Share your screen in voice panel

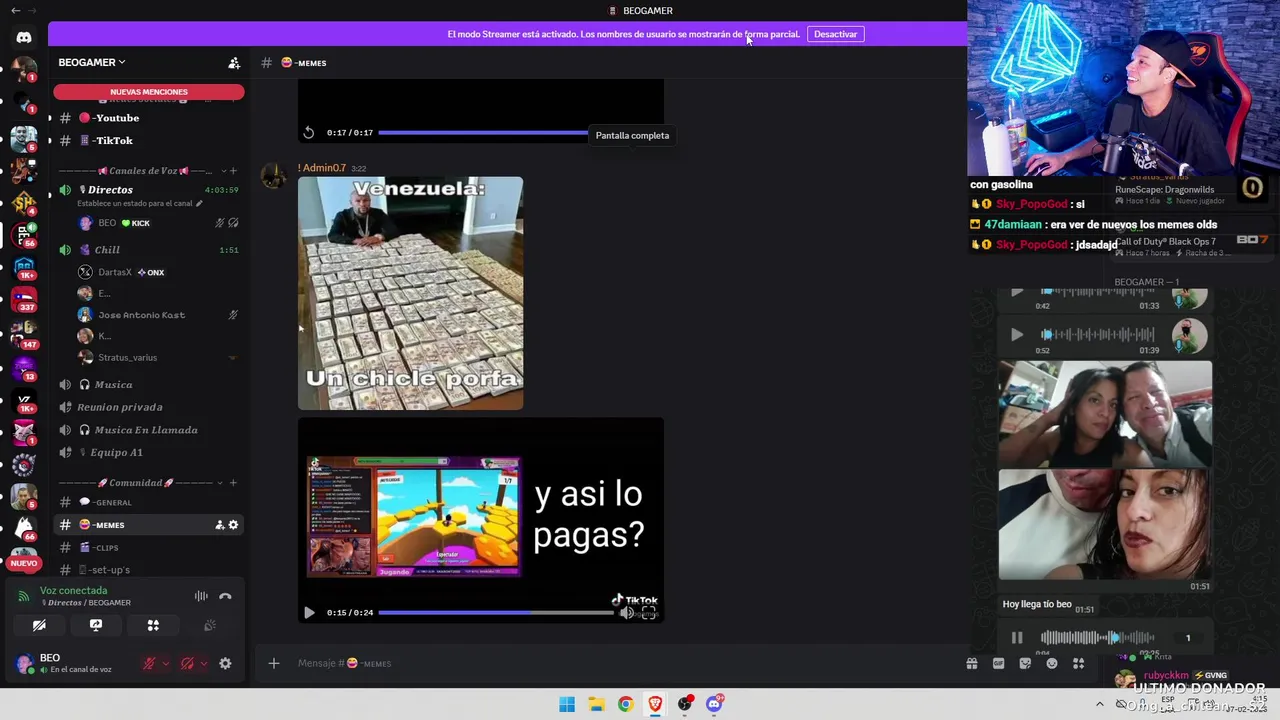[96, 625]
